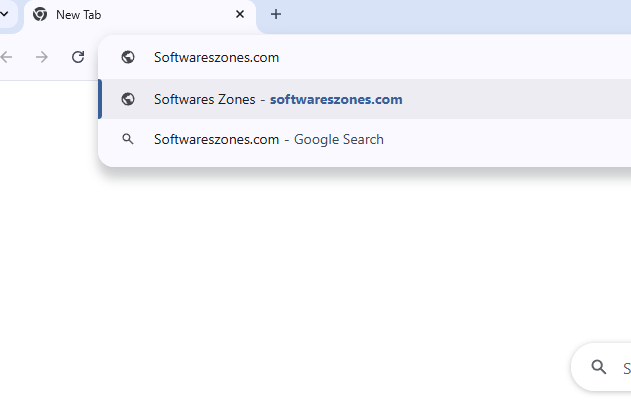Open the tab search dropdown chevron
The image size is (631, 408).
coord(4,15)
